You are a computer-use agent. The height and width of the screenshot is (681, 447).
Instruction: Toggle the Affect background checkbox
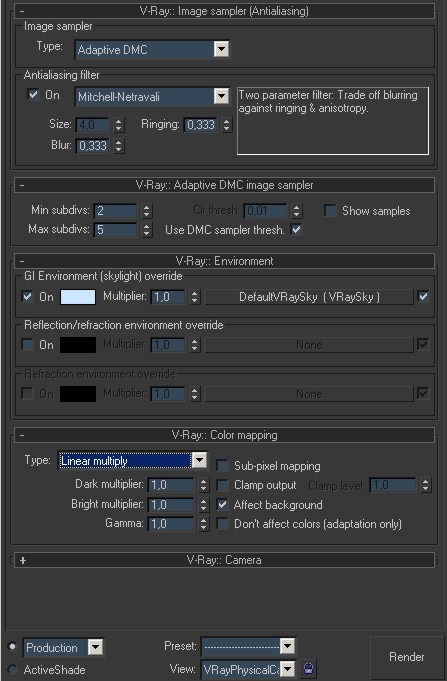(222, 505)
